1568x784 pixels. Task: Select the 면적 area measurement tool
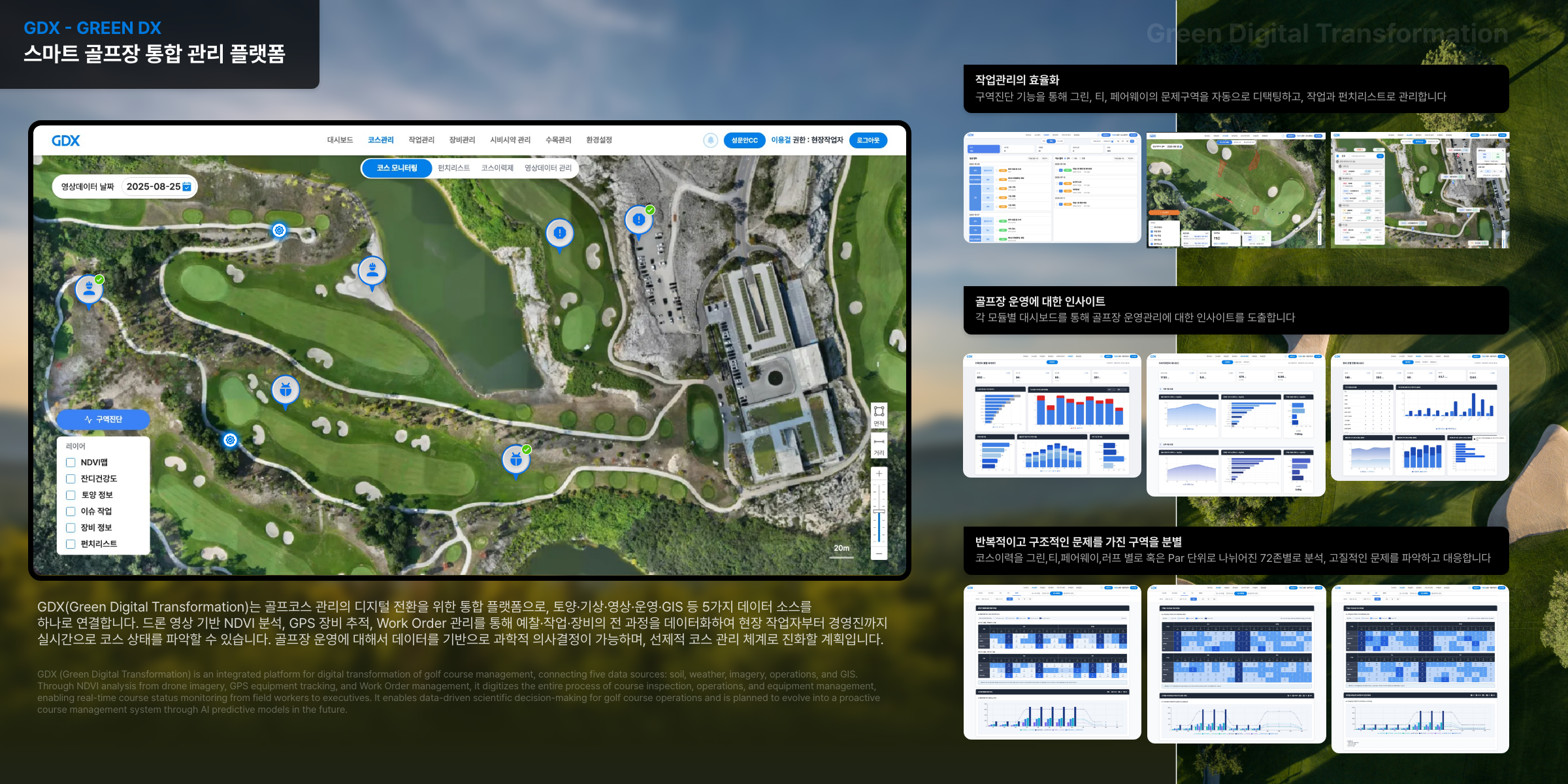click(879, 415)
